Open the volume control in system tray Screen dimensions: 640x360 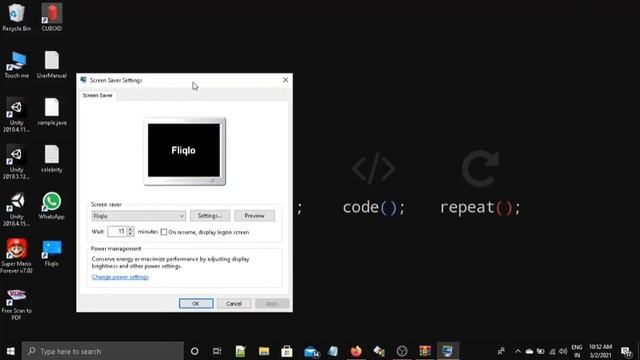[x=563, y=351]
